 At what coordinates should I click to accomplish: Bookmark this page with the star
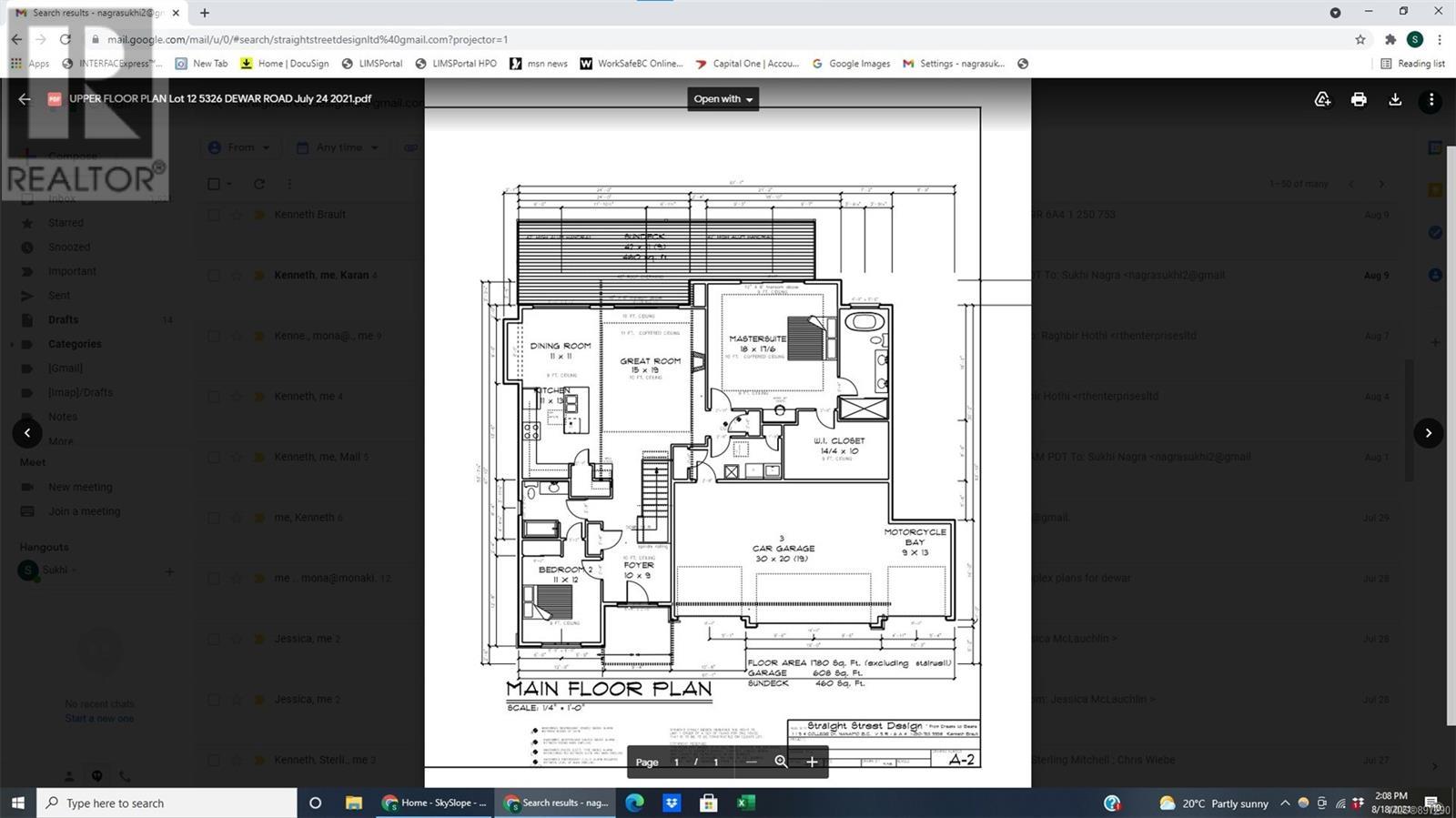point(1360,39)
